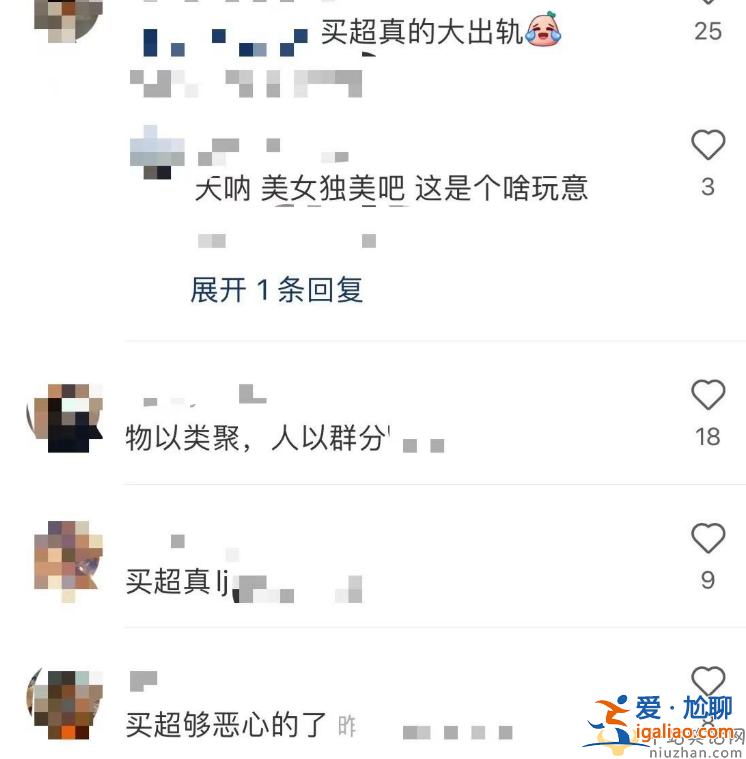
Task: Open top avatar beside 买超真的大出轨 comment
Action: click(x=68, y=20)
